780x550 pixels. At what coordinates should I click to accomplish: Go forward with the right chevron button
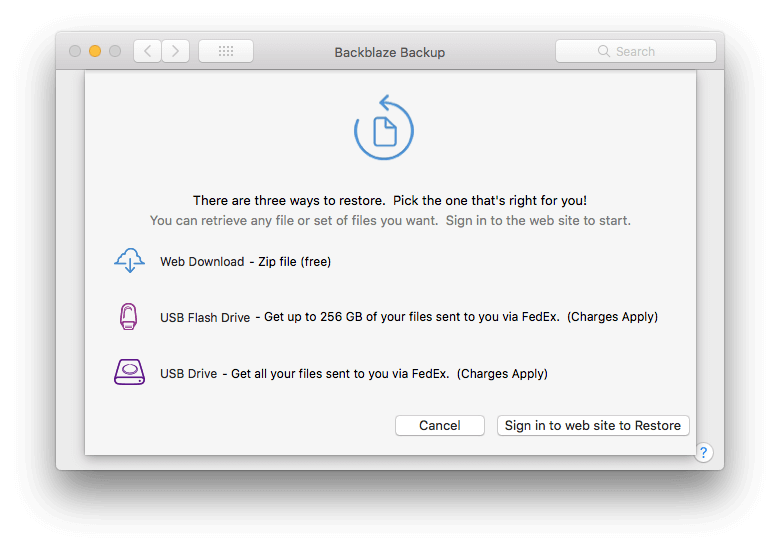click(x=176, y=51)
